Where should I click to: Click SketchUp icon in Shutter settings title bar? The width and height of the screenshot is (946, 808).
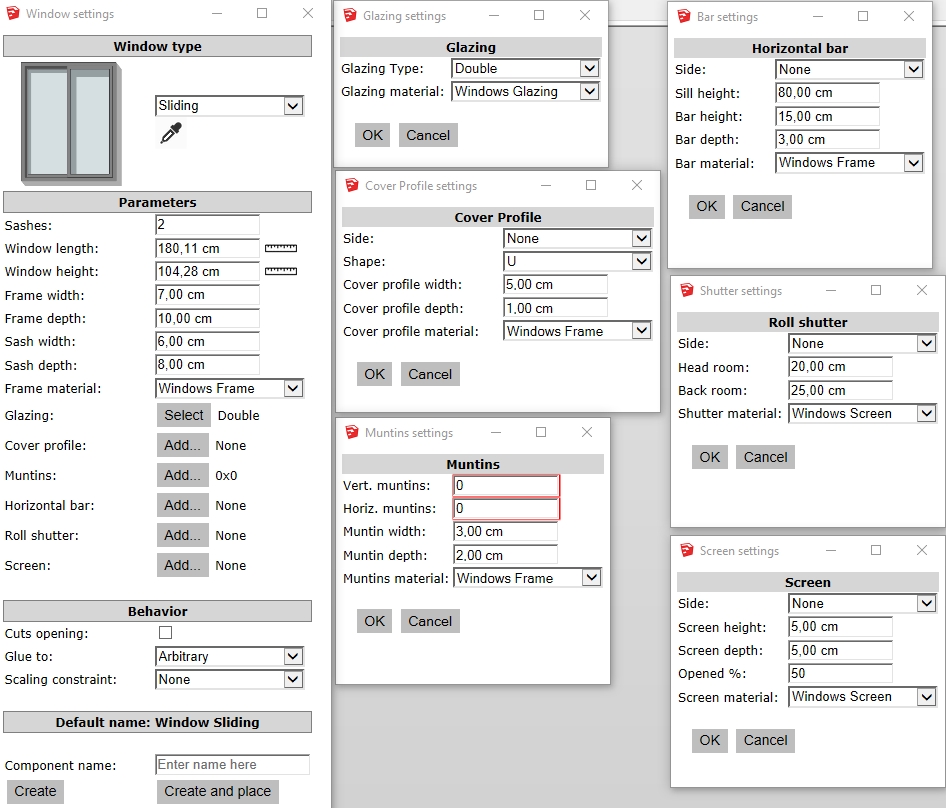click(687, 291)
